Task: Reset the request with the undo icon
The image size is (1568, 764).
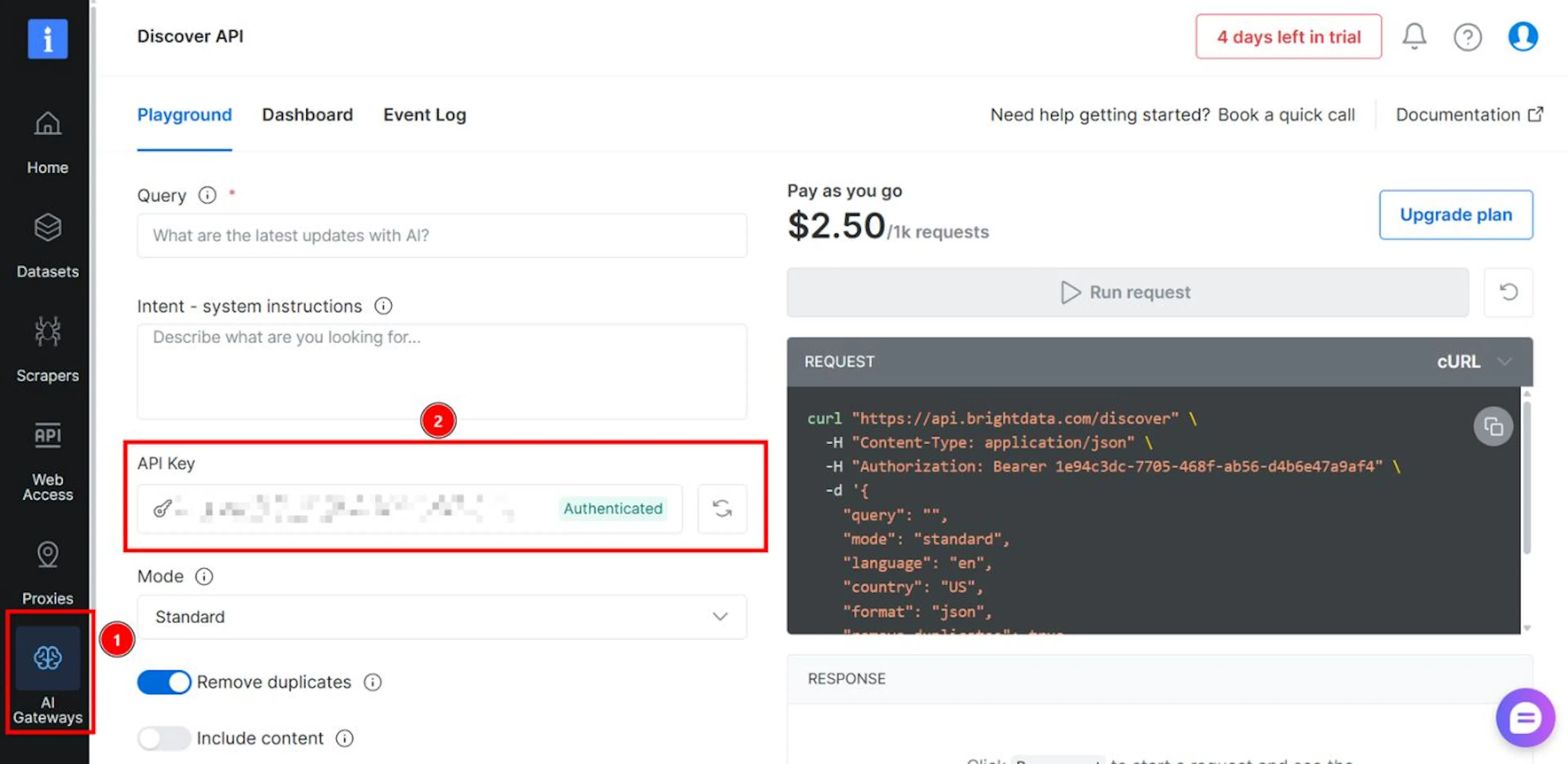Action: click(1508, 292)
